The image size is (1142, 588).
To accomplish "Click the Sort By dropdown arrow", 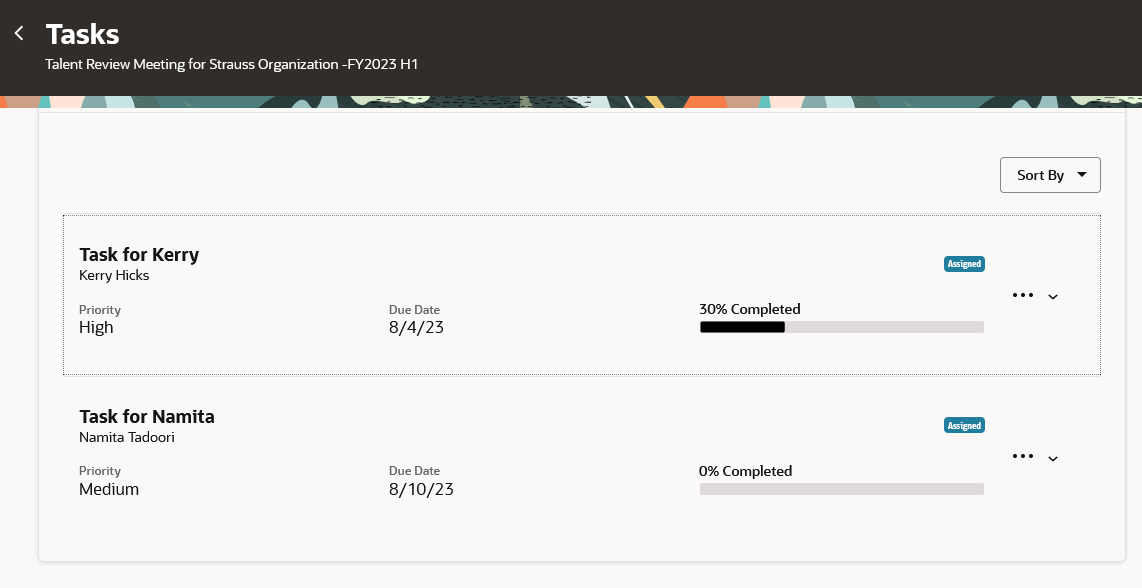I will (1082, 175).
